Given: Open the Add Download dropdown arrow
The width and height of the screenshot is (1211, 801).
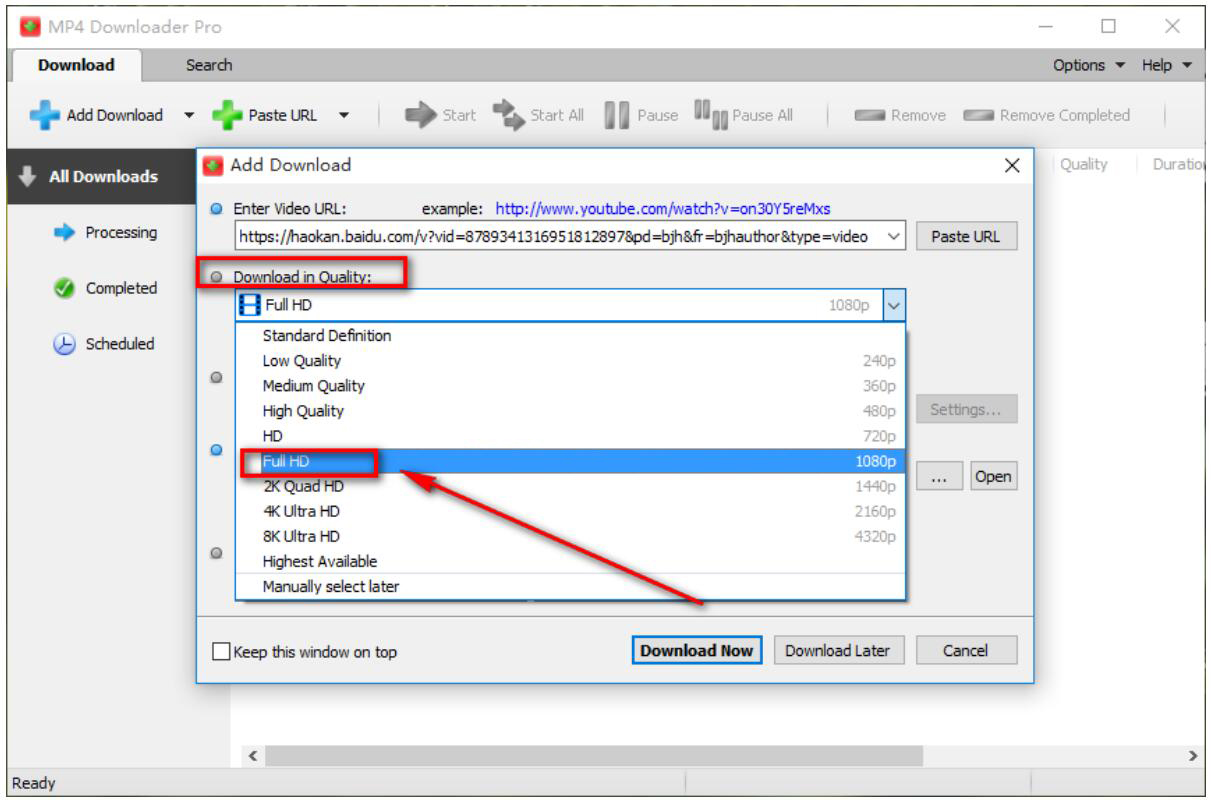Looking at the screenshot, I should click(x=189, y=115).
